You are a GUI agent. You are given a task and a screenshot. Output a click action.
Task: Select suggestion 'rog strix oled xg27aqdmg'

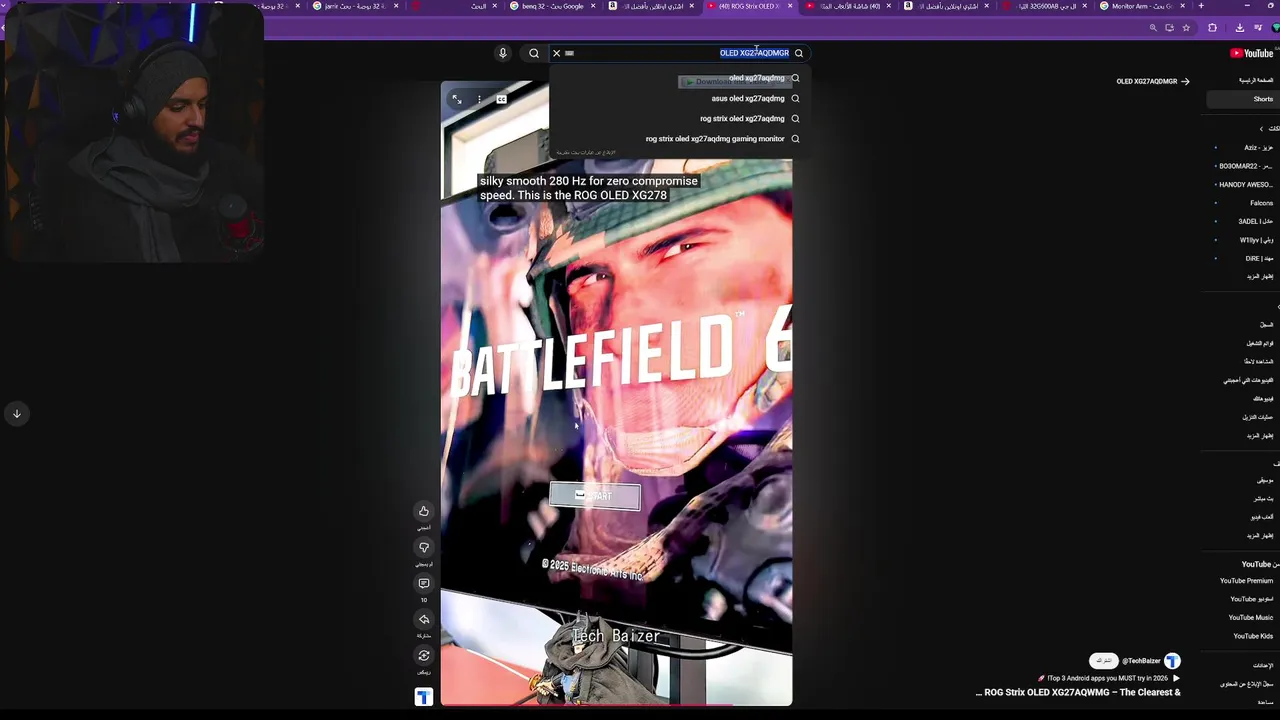(x=742, y=118)
